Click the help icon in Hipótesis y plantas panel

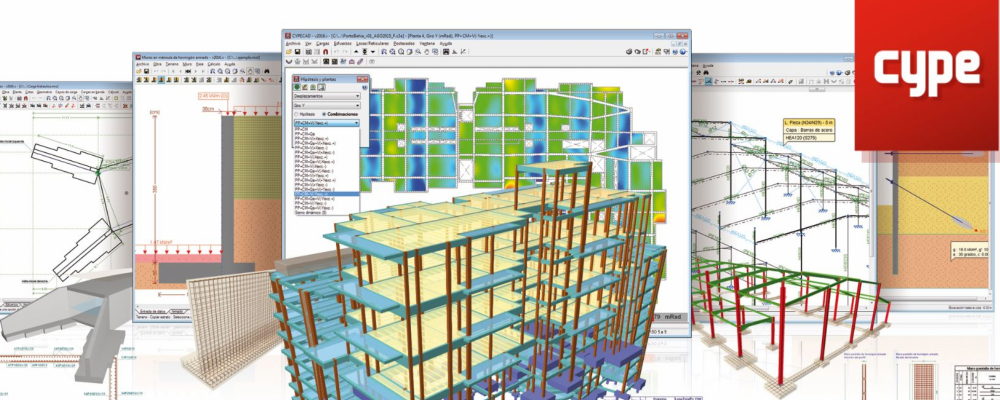(x=365, y=87)
